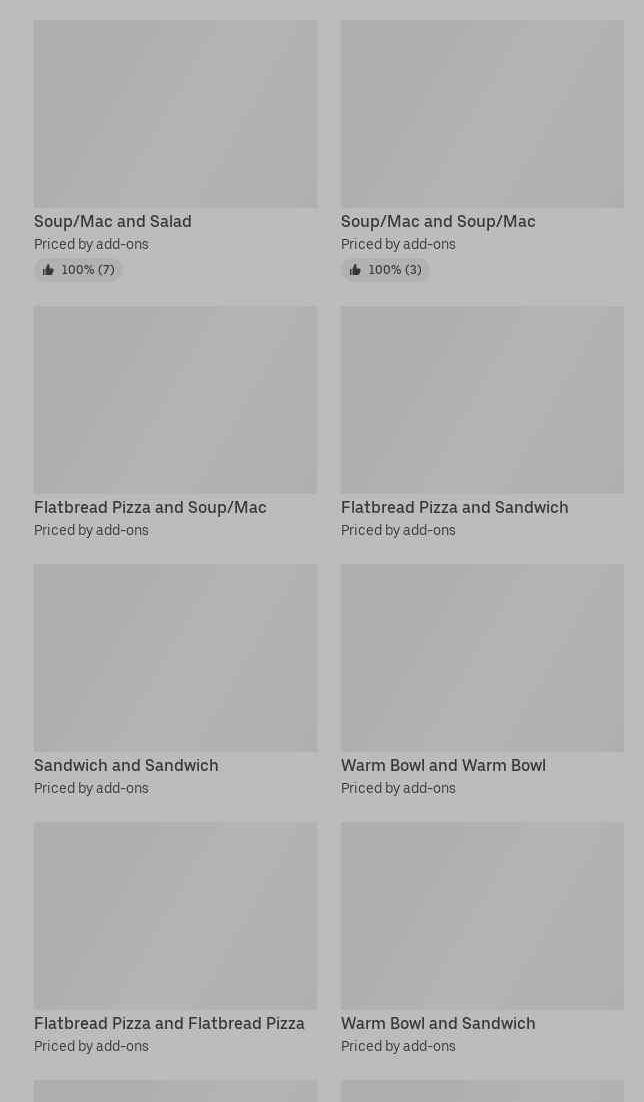Image resolution: width=644 pixels, height=1102 pixels.
Task: Click the Soup/Mac and Salad title
Action: point(113,221)
